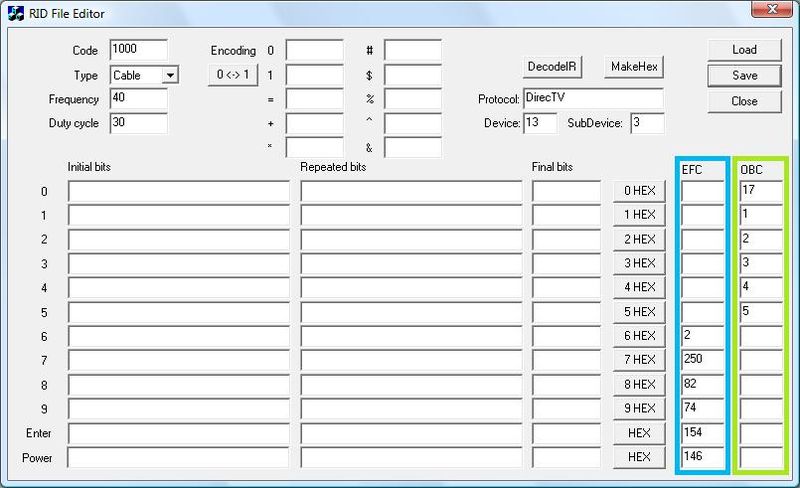This screenshot has height=488, width=800.
Task: Click the MakeHex button
Action: [635, 67]
